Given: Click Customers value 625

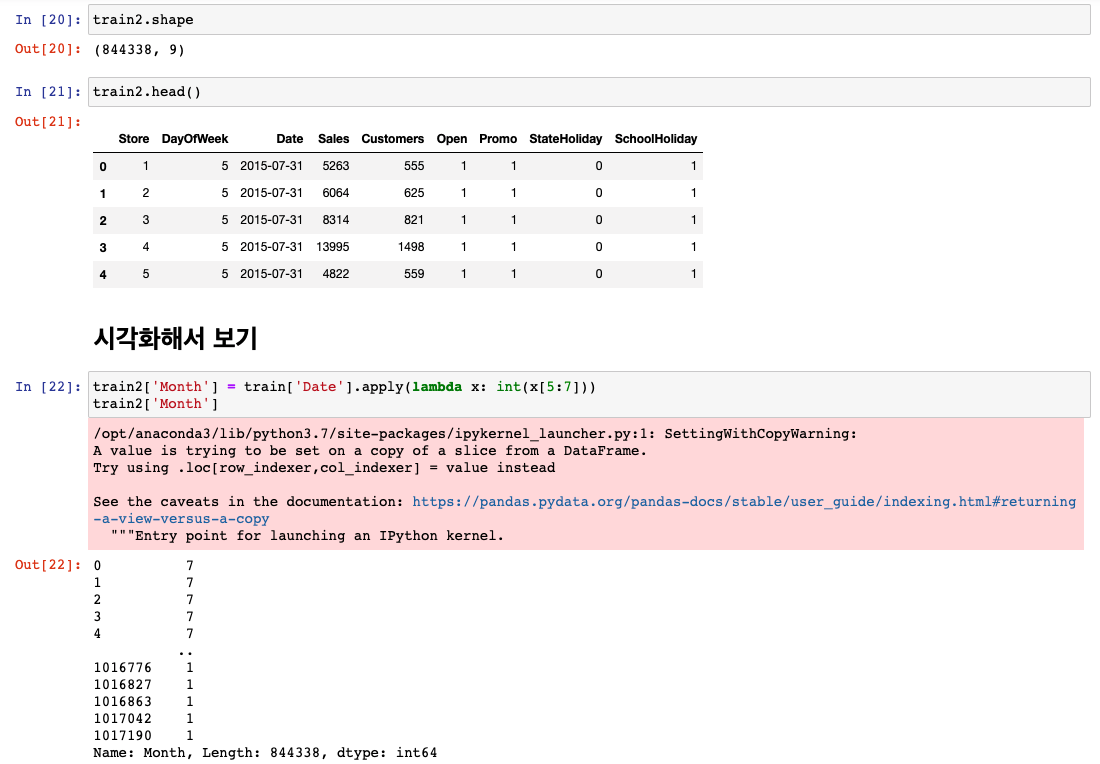Looking at the screenshot, I should (x=414, y=193).
